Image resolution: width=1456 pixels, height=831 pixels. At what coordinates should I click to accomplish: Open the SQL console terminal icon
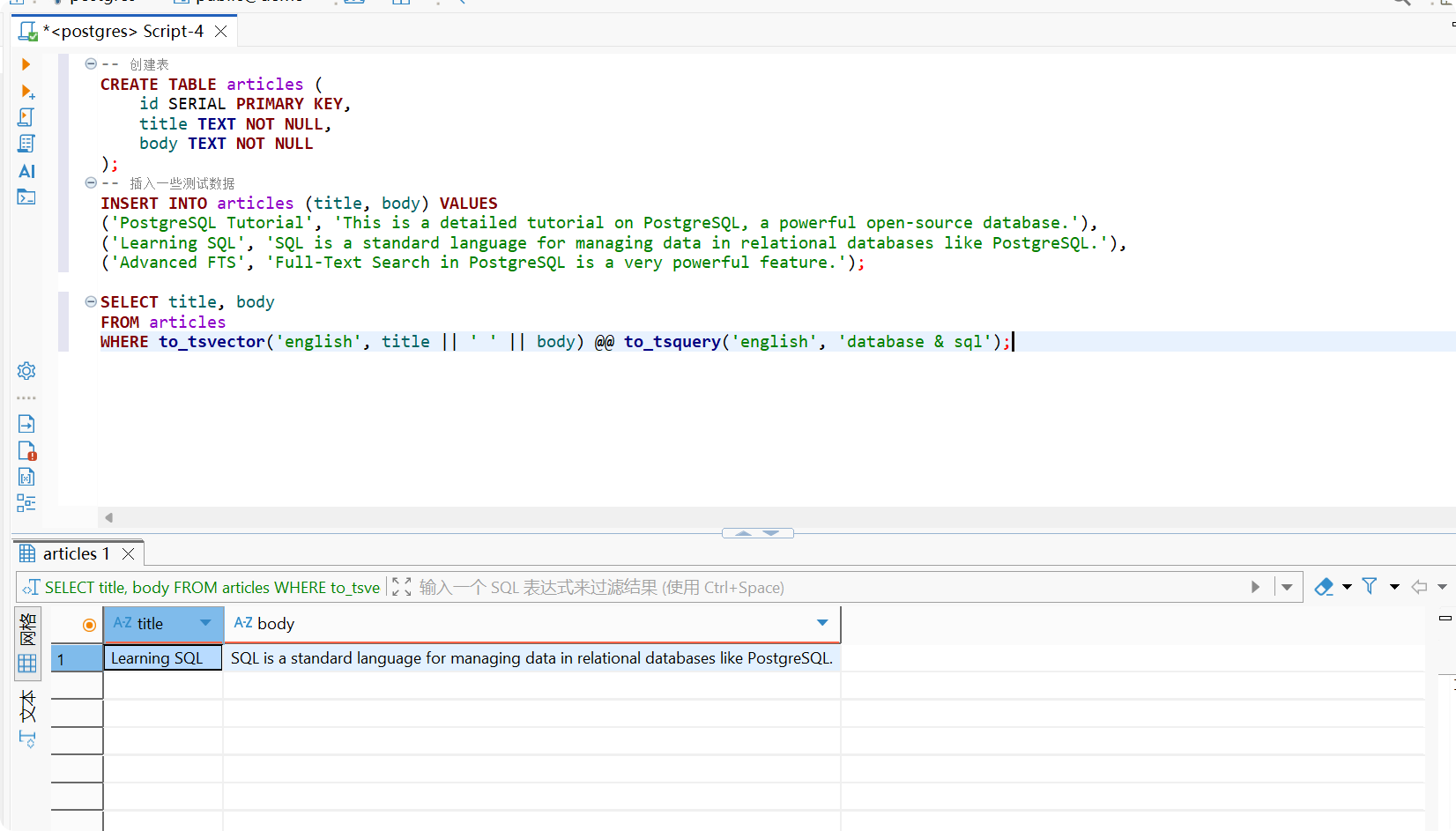click(26, 197)
